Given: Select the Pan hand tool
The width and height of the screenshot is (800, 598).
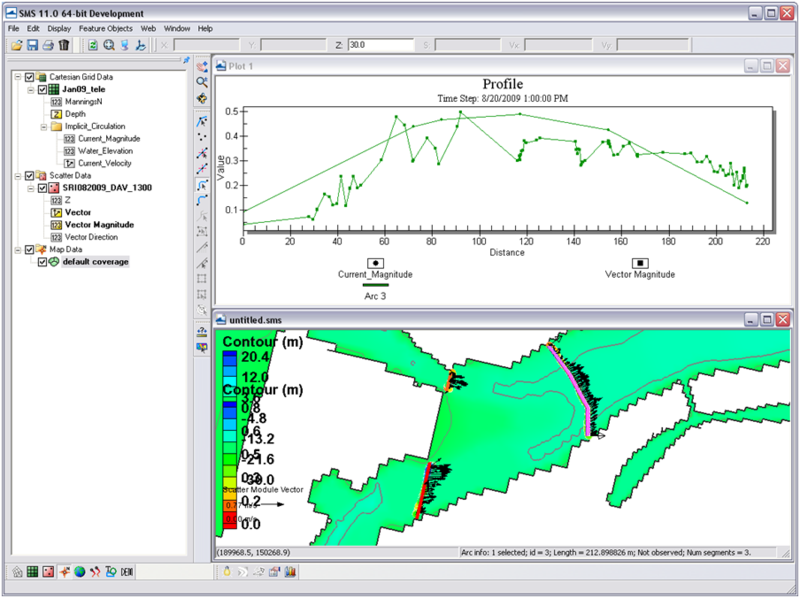Looking at the screenshot, I should pyautogui.click(x=202, y=66).
